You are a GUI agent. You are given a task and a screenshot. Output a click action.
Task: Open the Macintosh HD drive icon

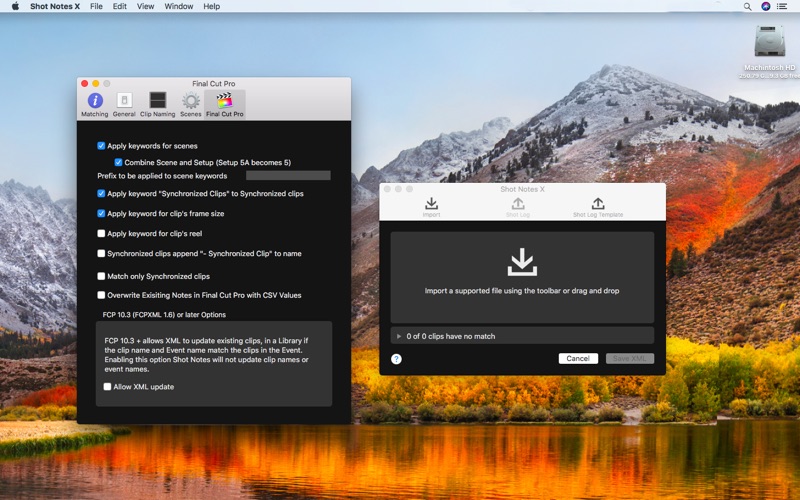coord(769,41)
